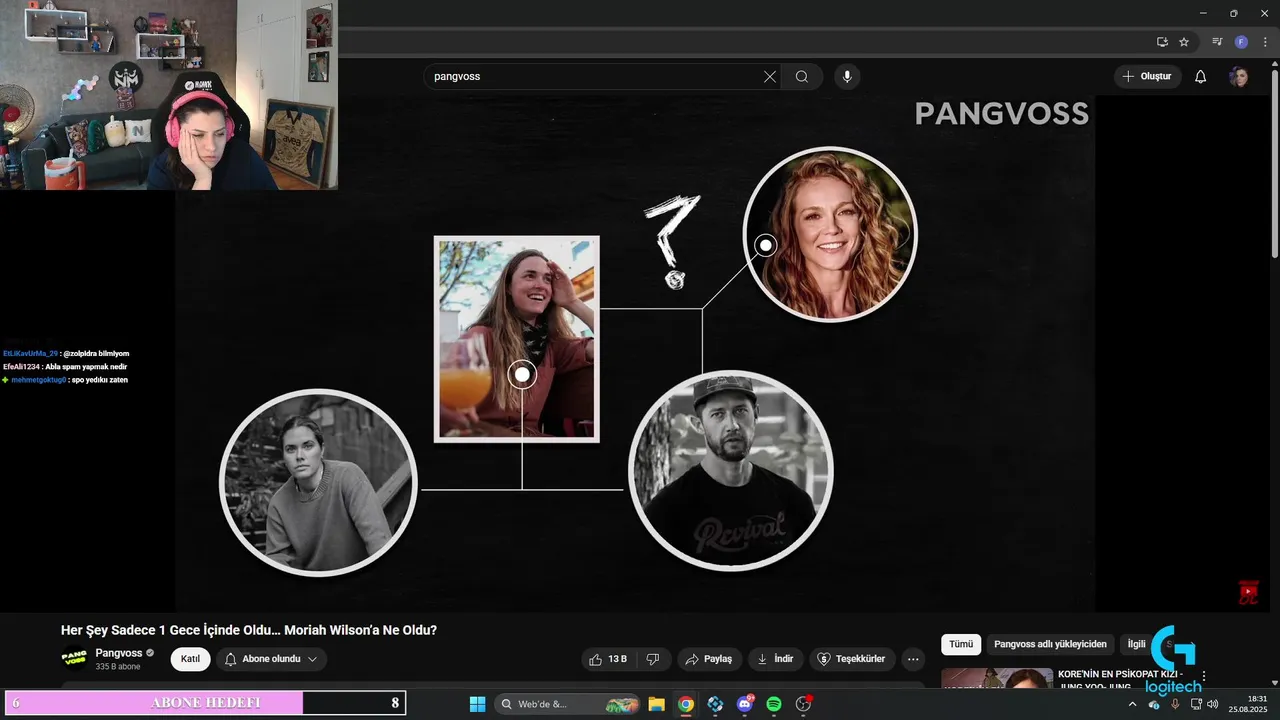The image size is (1280, 720).
Task: Open Chrome's three-dot menu
Action: coord(1264,42)
